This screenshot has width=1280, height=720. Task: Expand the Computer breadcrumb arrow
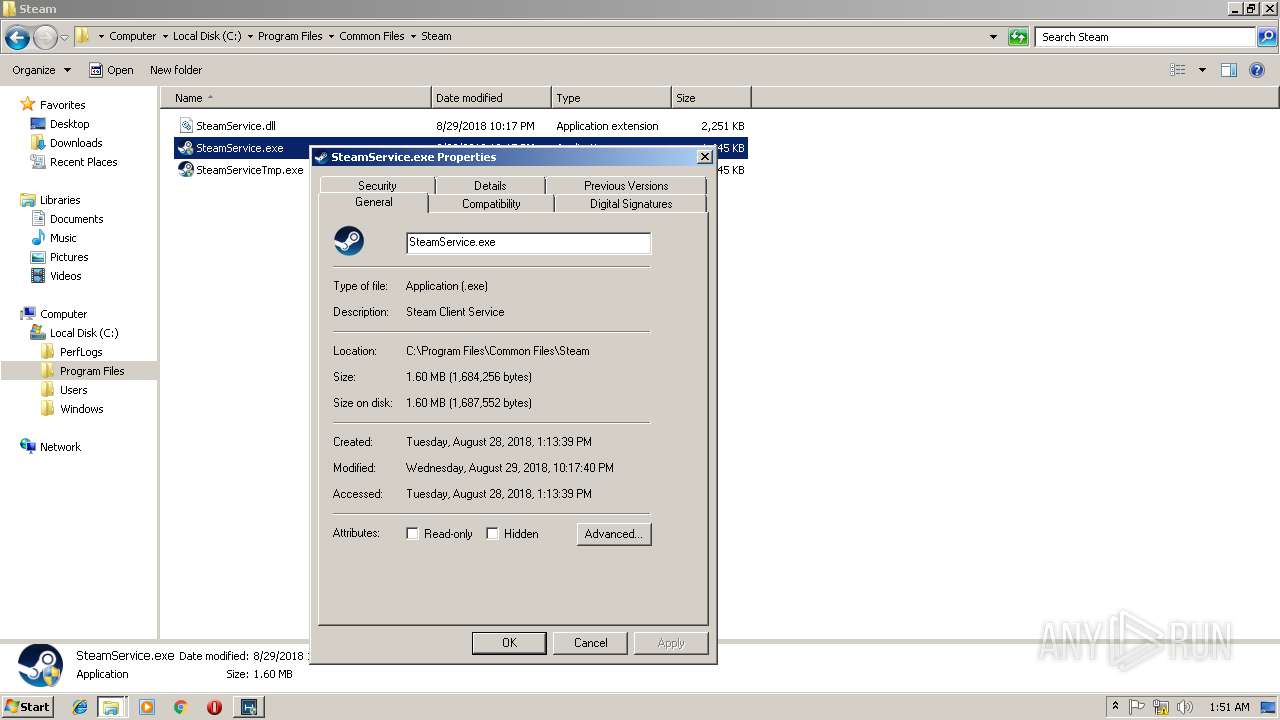click(x=165, y=36)
